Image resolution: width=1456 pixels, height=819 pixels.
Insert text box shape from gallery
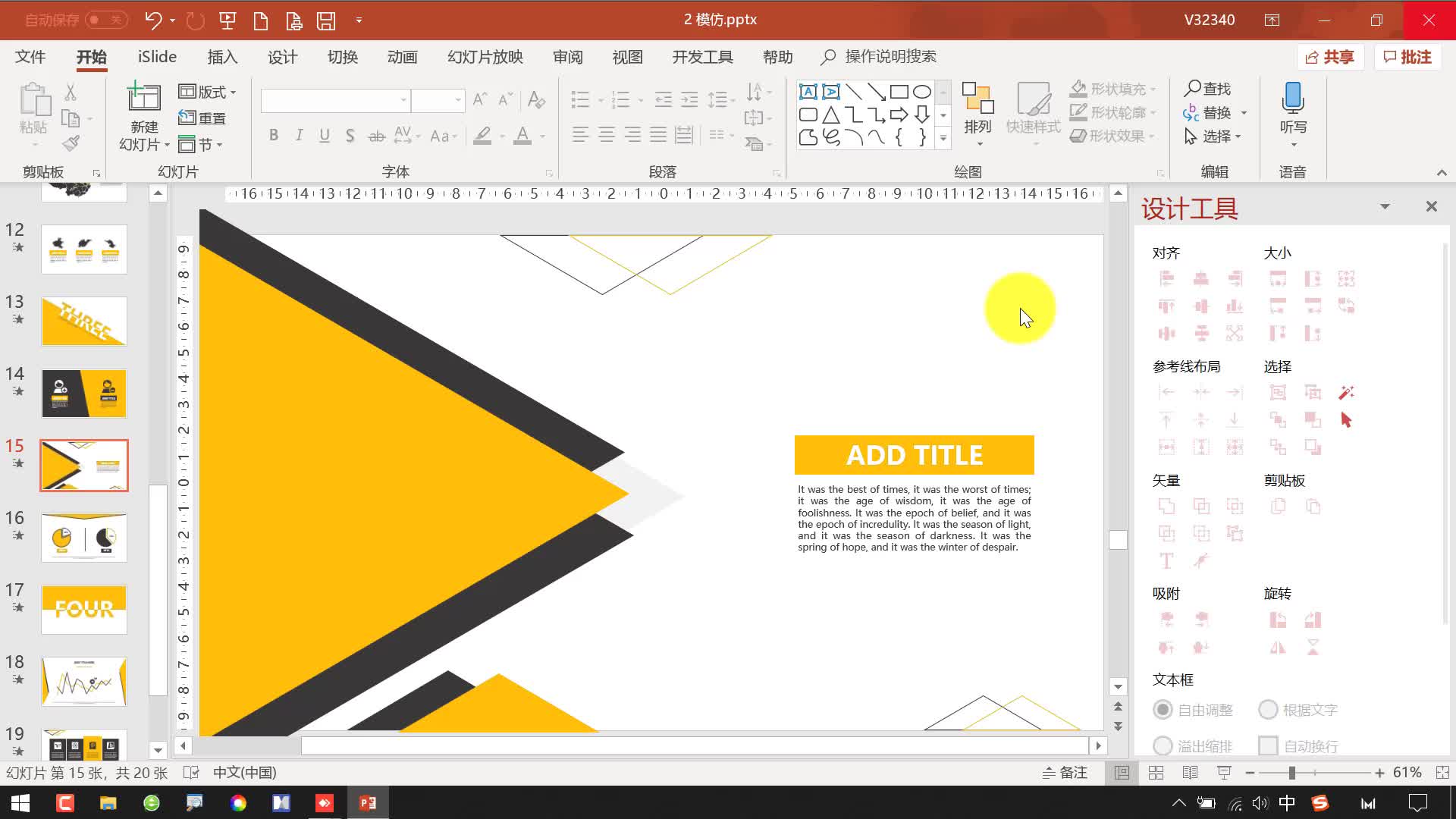tap(808, 92)
